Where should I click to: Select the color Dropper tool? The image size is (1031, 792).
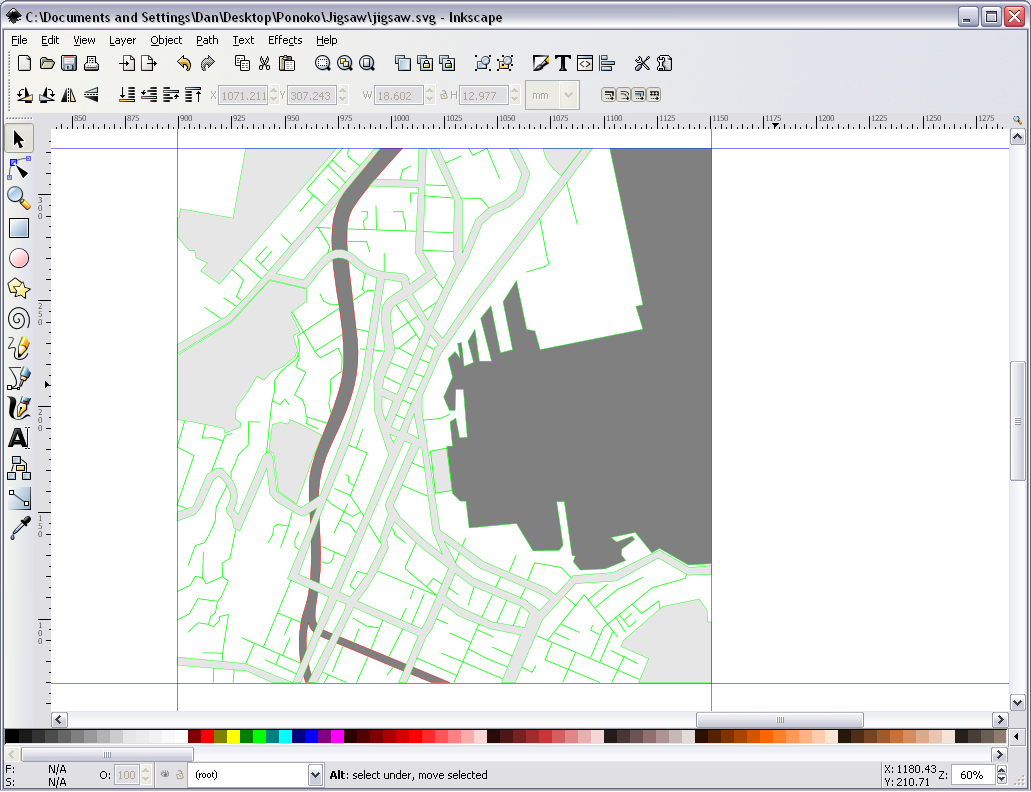(18, 527)
